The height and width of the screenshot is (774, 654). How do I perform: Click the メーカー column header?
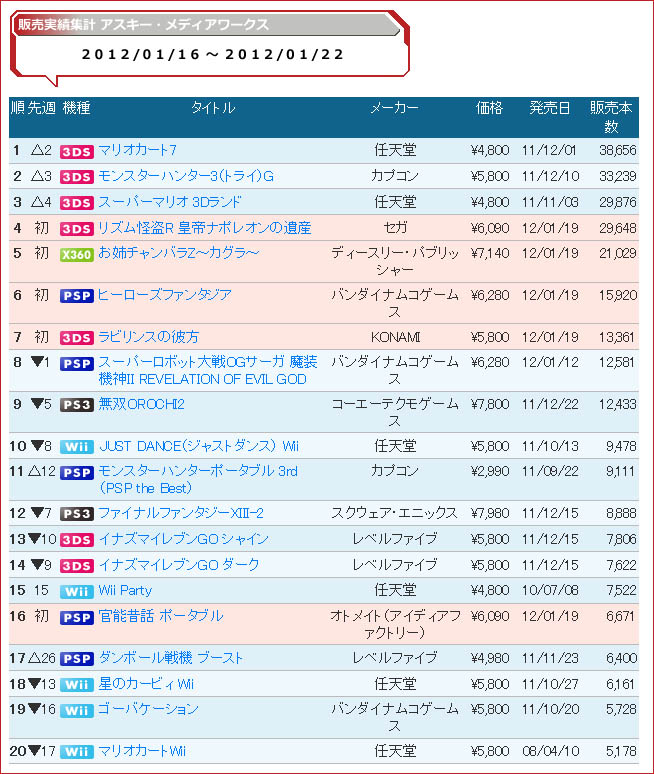coord(395,108)
